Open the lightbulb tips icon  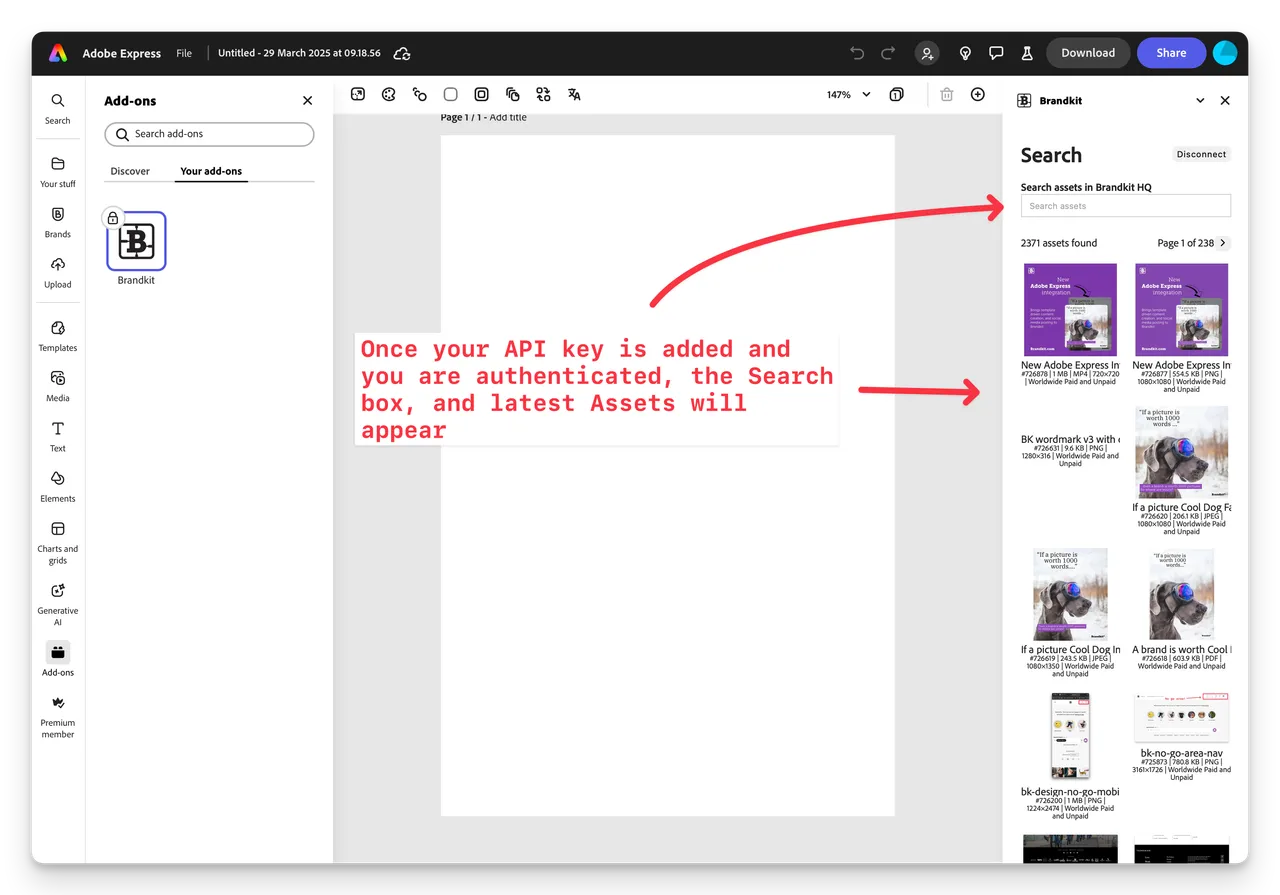point(965,53)
